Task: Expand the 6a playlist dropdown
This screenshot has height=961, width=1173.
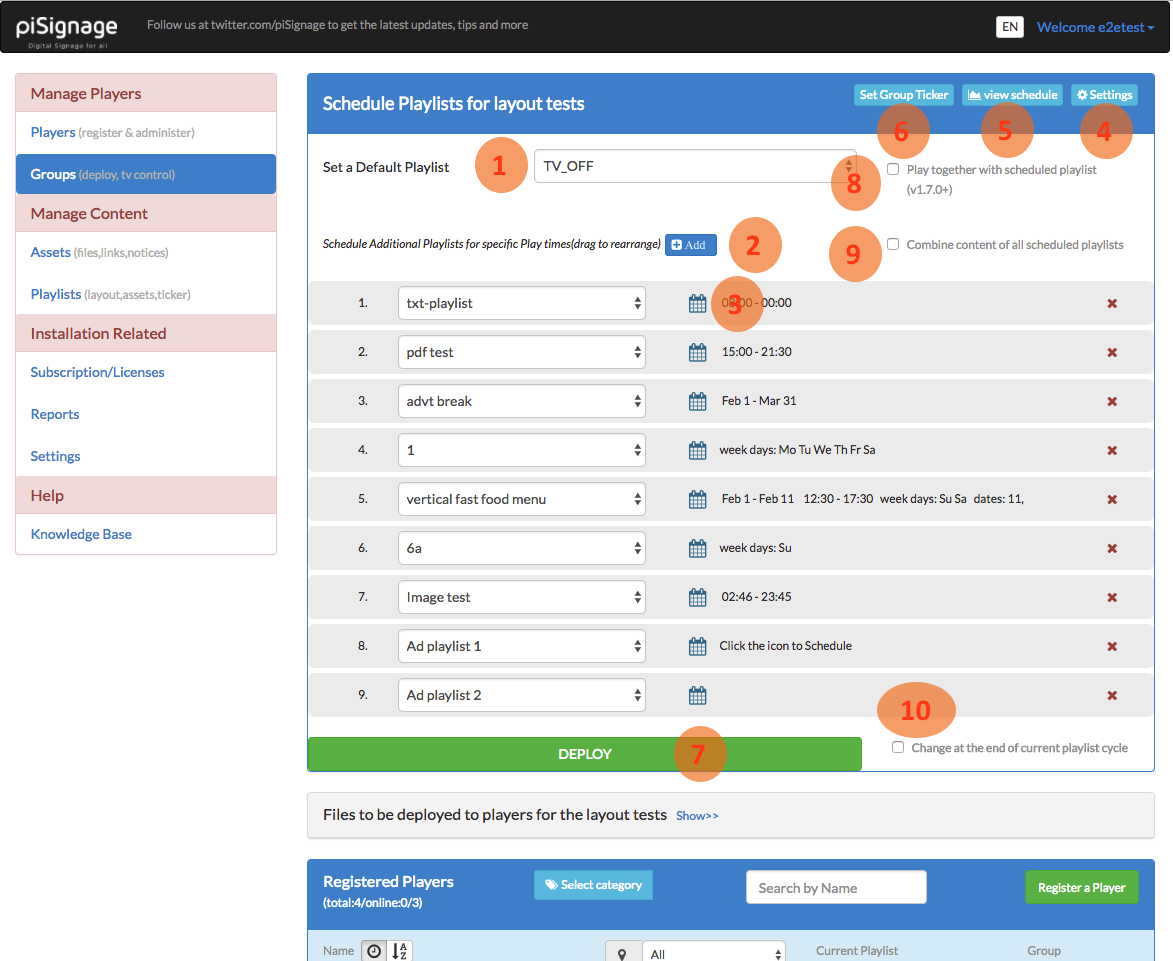Action: point(521,548)
